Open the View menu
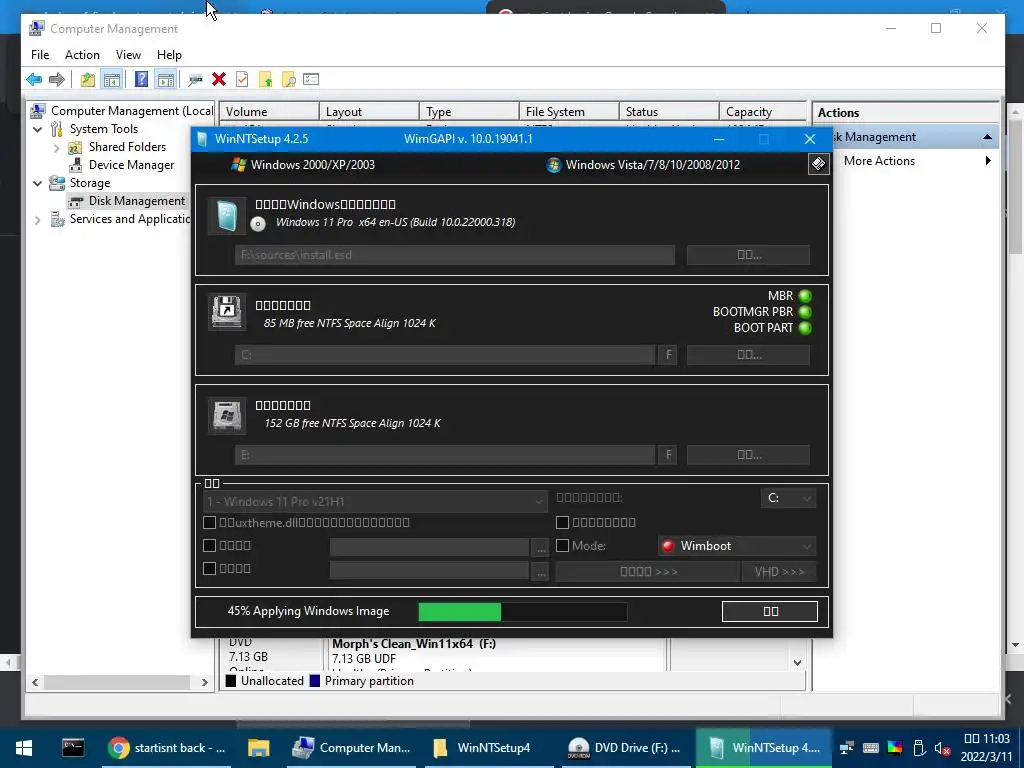1024x768 pixels. click(x=128, y=55)
